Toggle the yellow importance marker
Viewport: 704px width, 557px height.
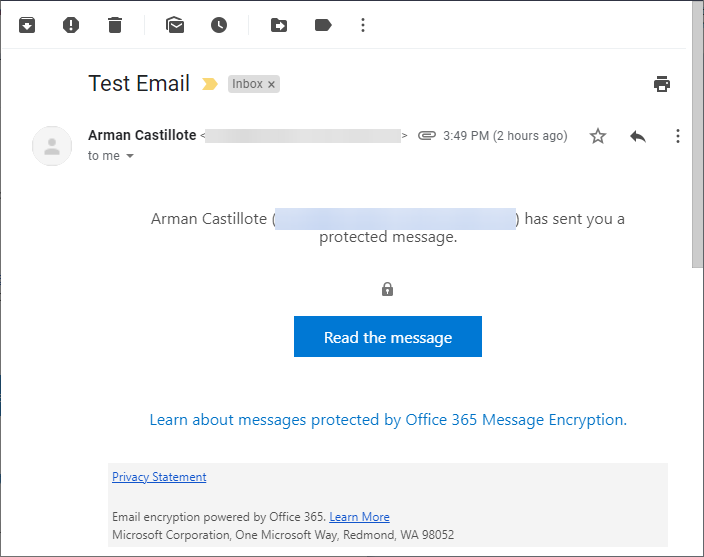[210, 84]
